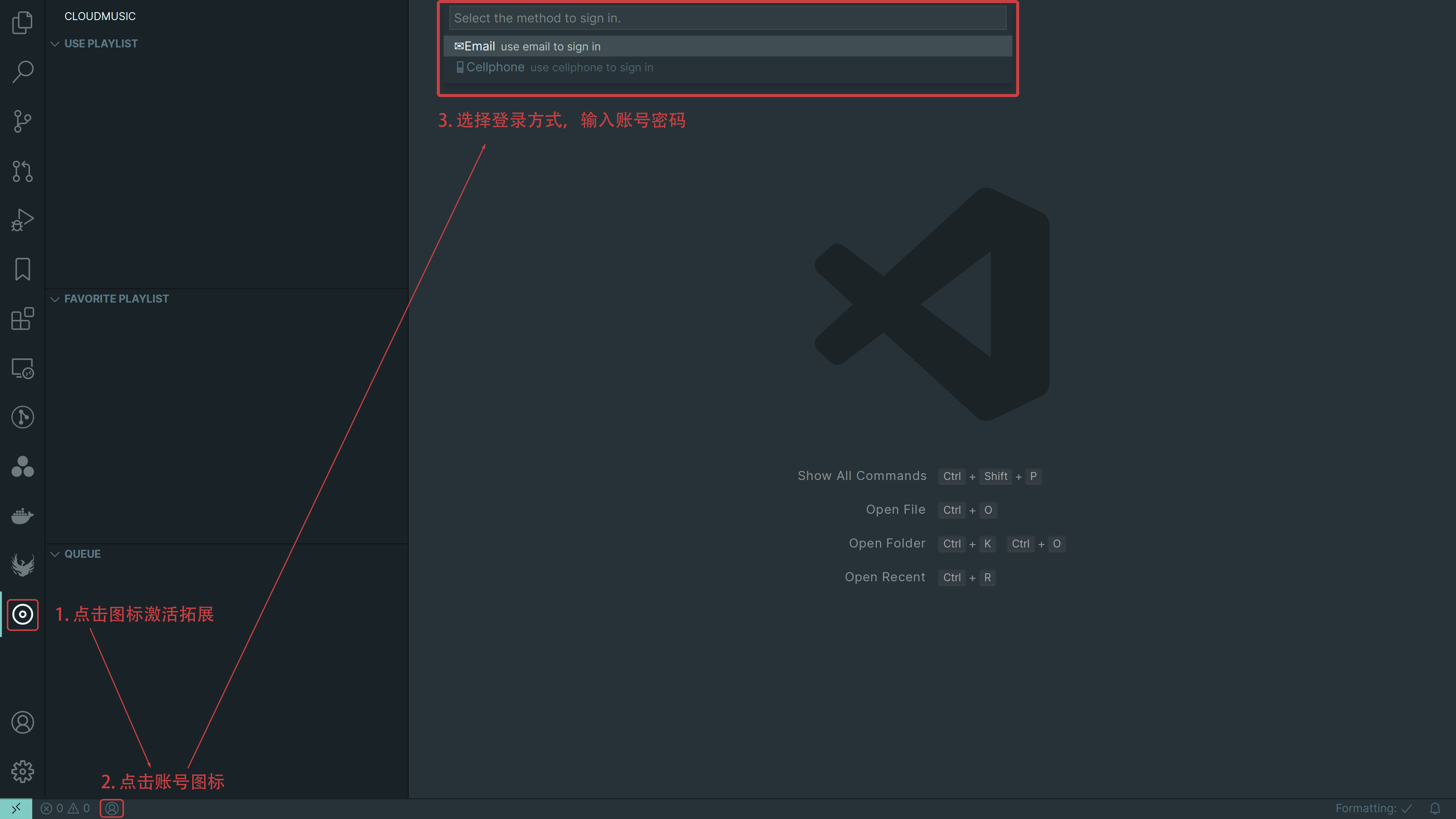Focus the sign-in method input box
1456x819 pixels.
coord(728,18)
